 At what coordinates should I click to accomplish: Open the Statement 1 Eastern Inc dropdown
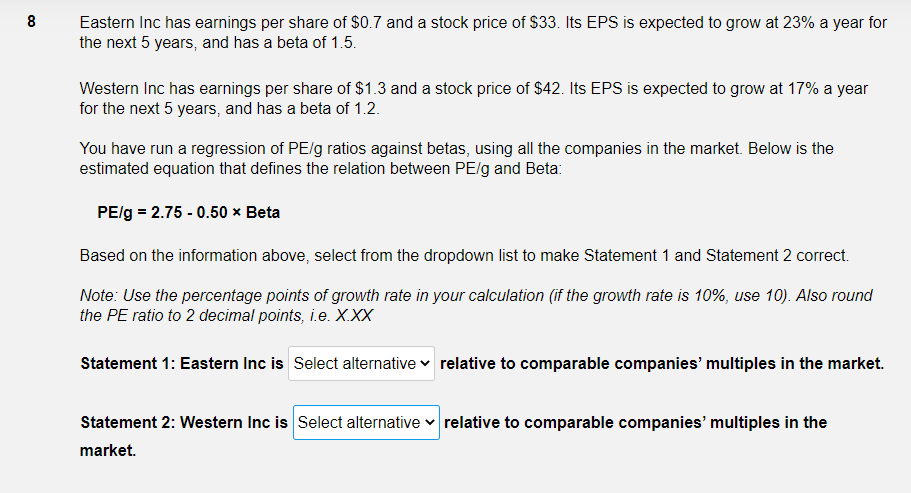[x=361, y=364]
